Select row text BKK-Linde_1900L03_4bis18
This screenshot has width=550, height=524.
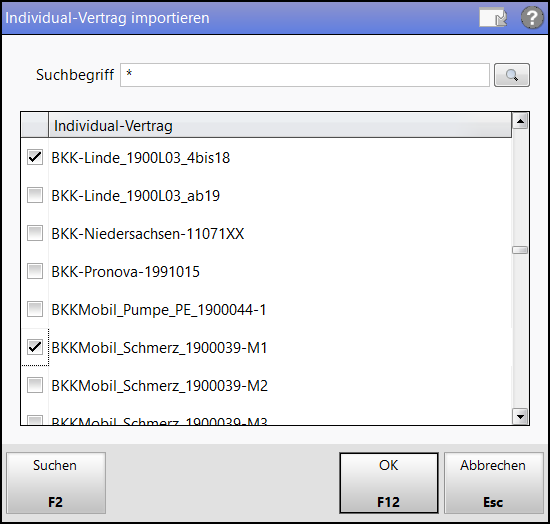point(141,158)
